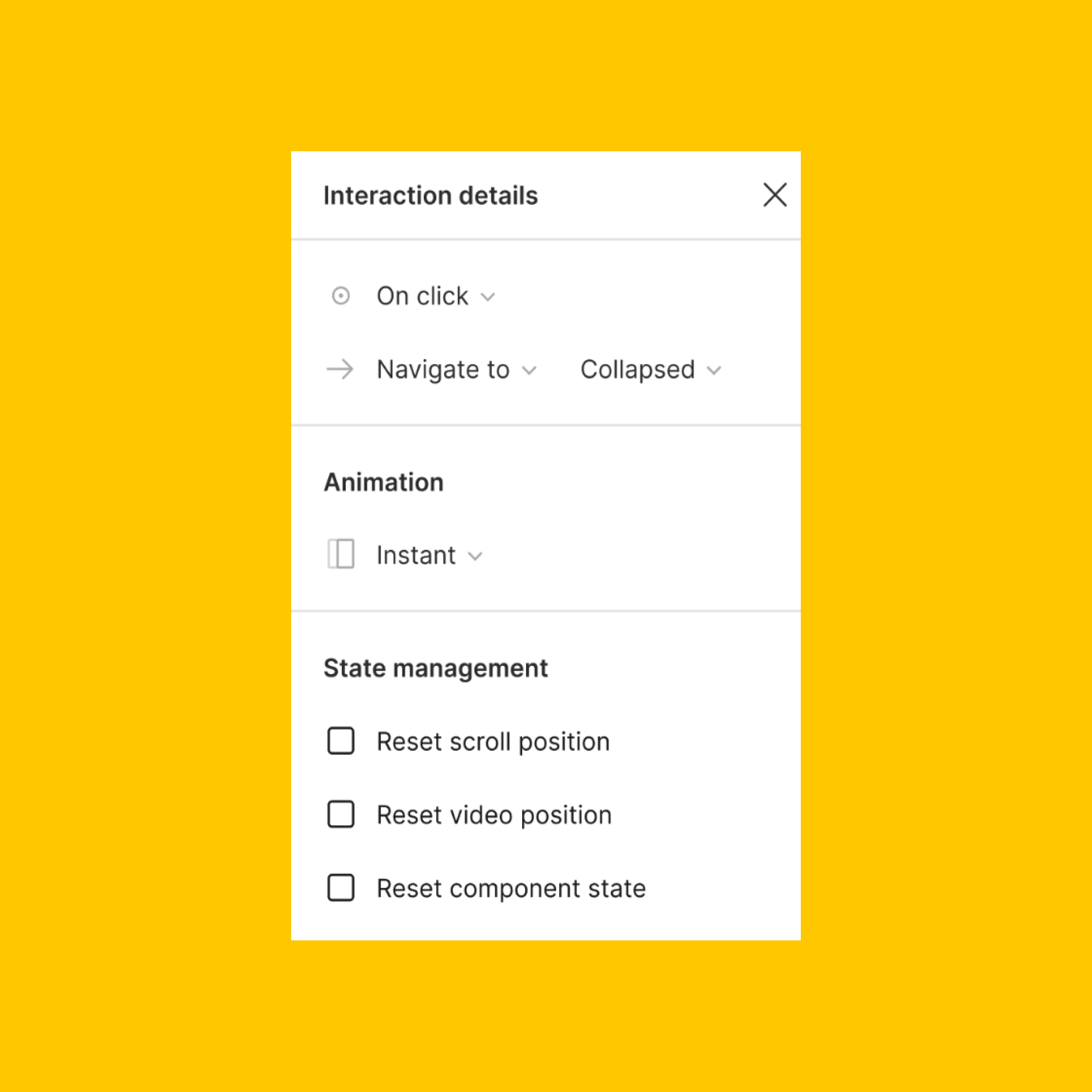Click the Instant animation transition icon
Image resolution: width=1092 pixels, height=1092 pixels.
341,554
